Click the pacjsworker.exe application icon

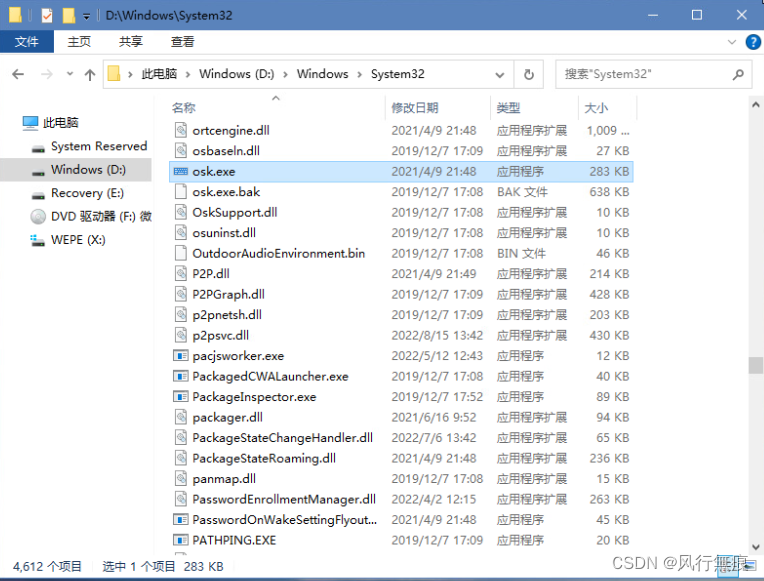(181, 356)
